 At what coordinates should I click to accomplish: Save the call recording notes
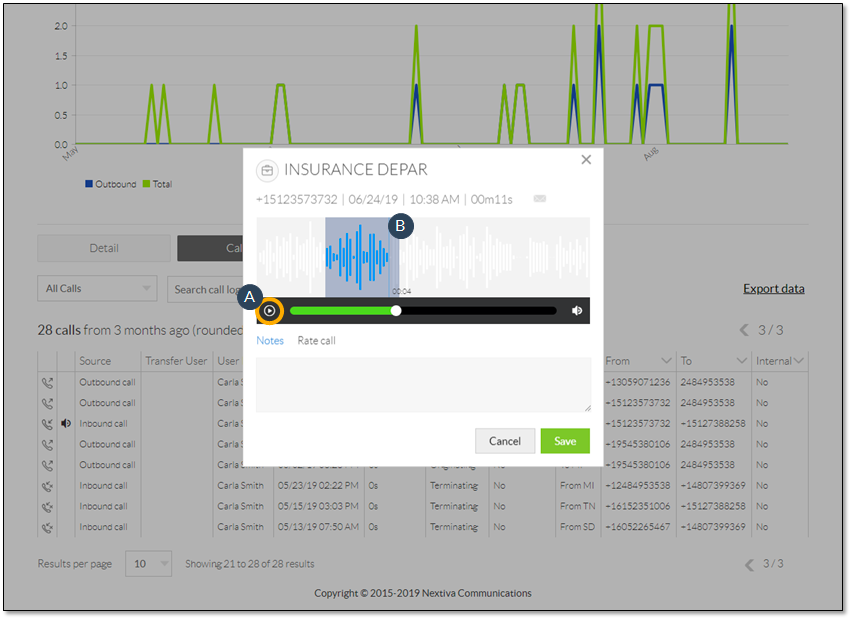[x=565, y=440]
